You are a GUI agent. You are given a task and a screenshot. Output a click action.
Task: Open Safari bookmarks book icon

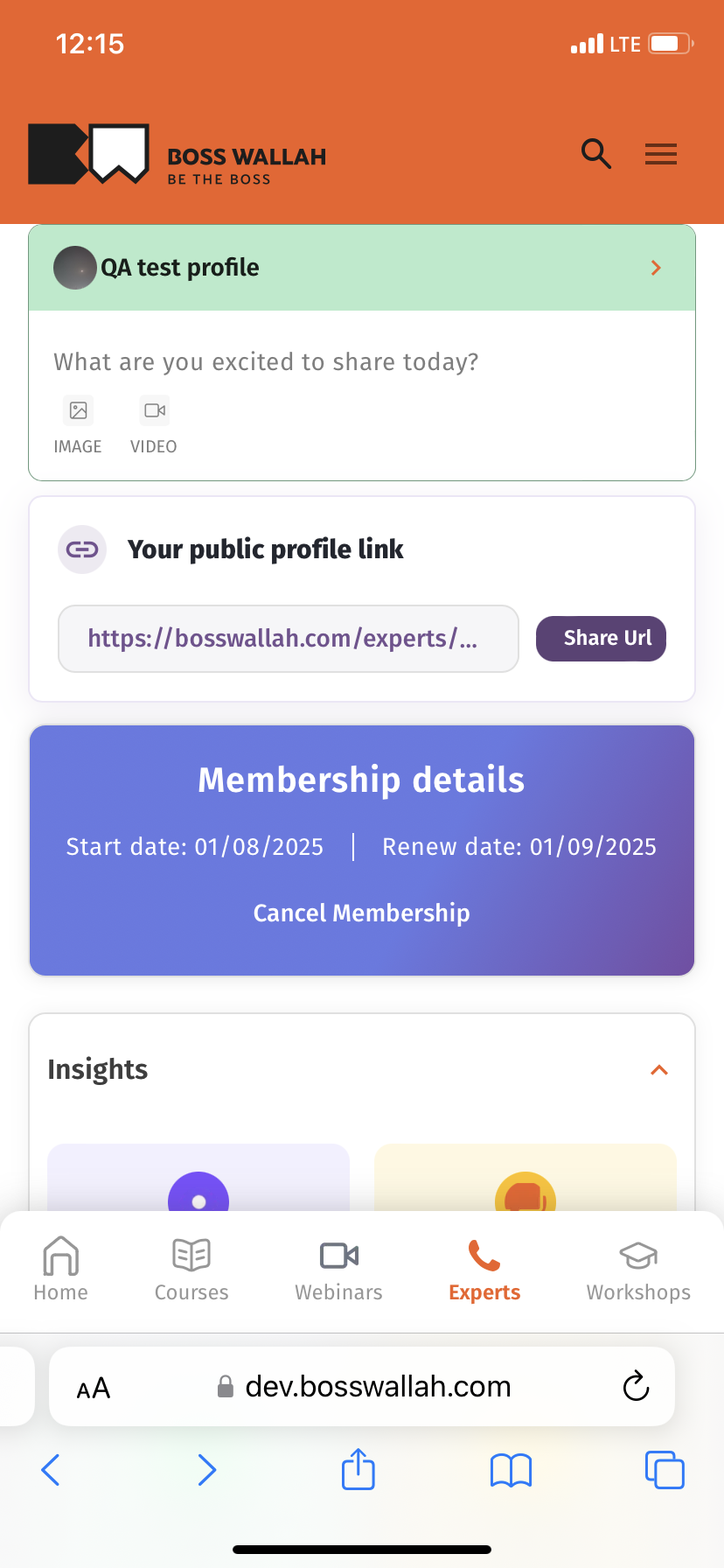512,1470
